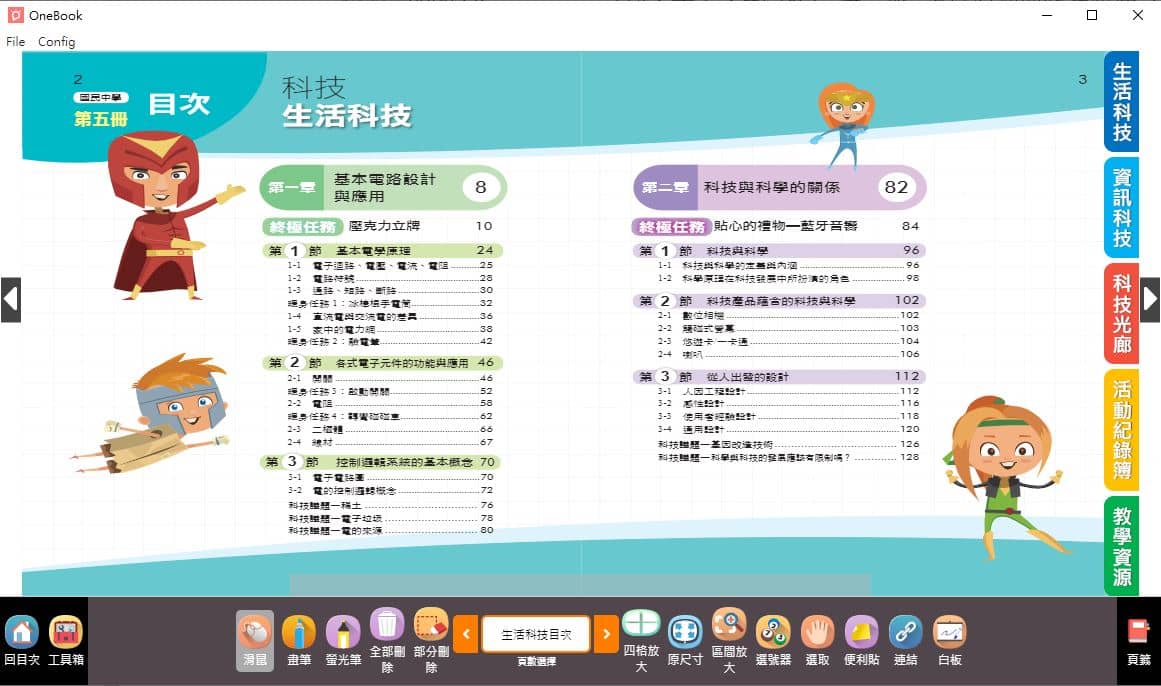Screen dimensions: 1161x686
Task: Click the 2-1 數位相機 contents row
Action: click(x=789, y=316)
